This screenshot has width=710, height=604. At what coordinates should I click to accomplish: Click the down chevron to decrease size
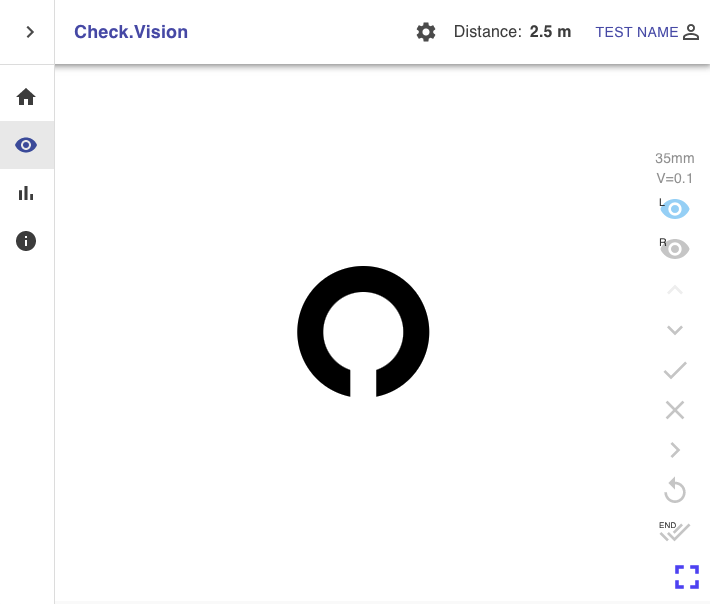(x=675, y=330)
